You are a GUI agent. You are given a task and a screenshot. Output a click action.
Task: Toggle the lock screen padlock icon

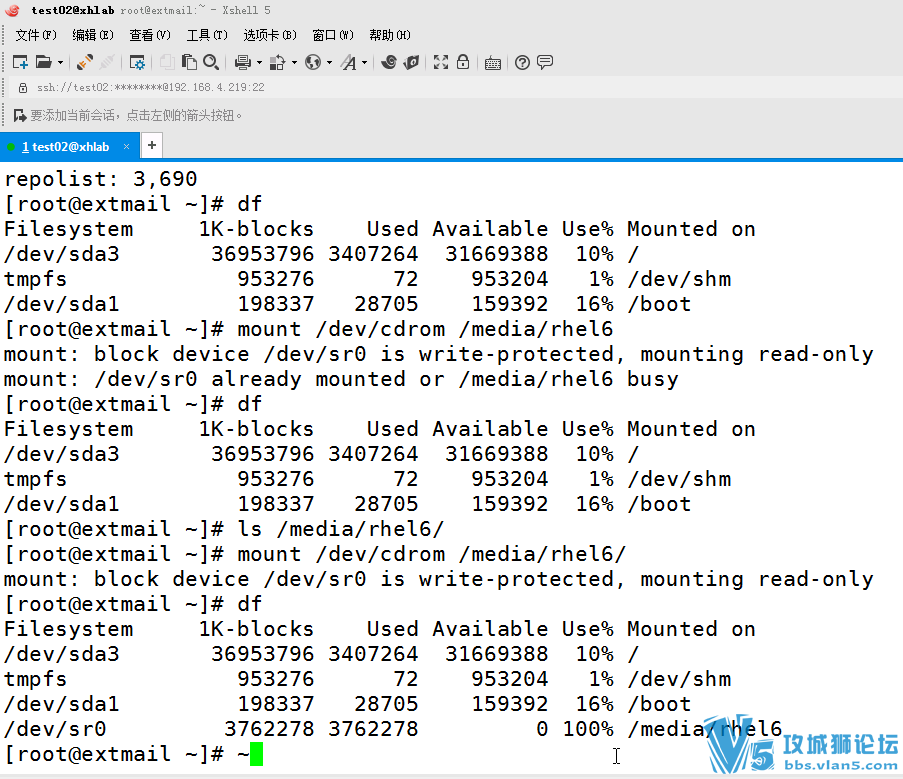click(463, 62)
